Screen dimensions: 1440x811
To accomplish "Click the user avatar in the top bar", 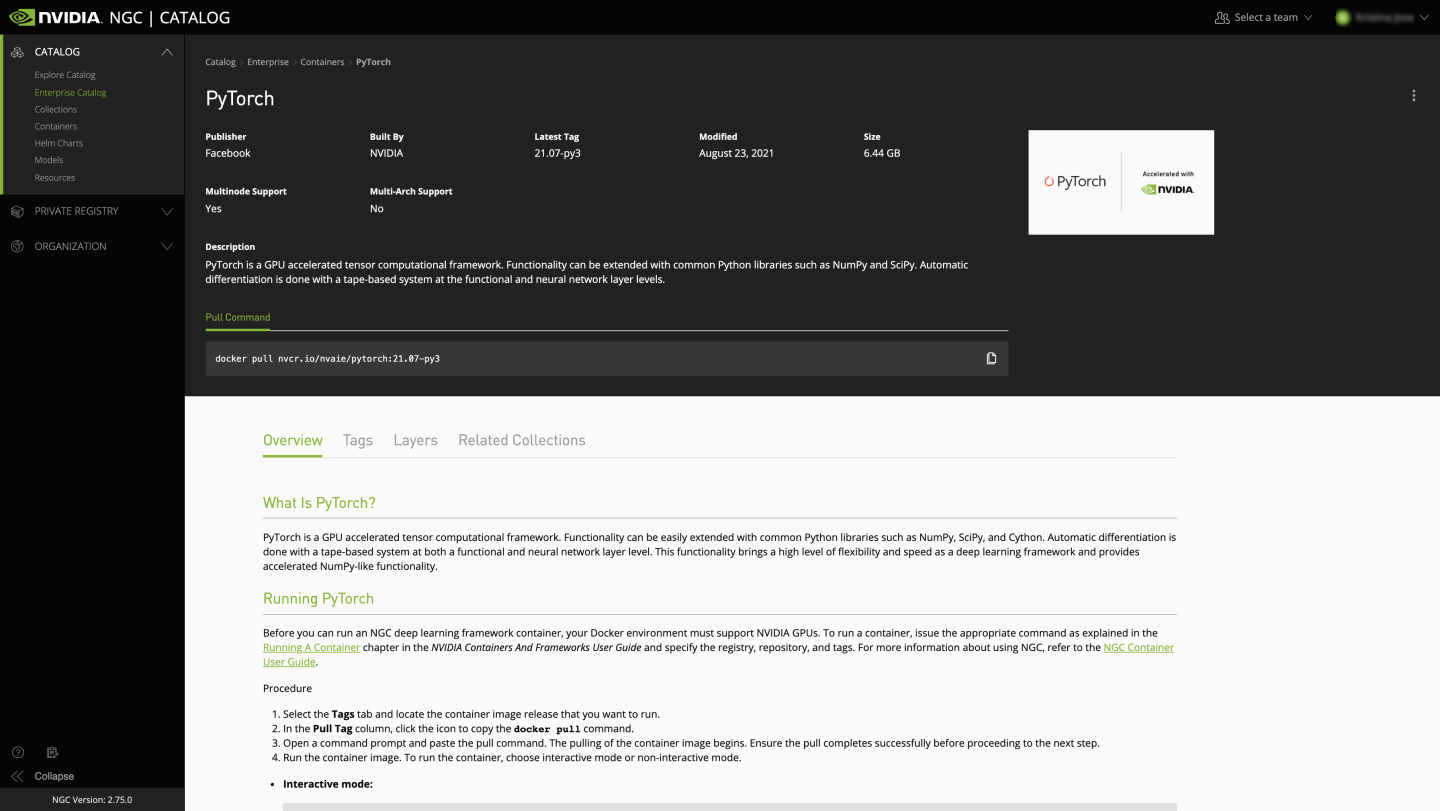I will (1341, 16).
